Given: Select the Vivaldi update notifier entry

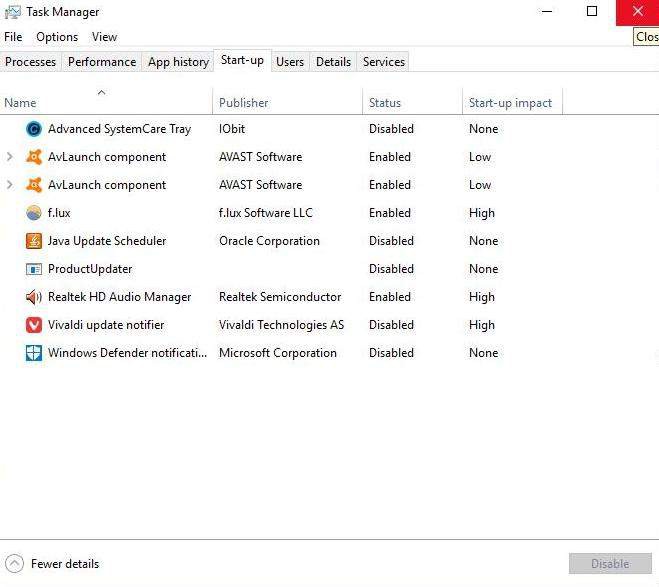Looking at the screenshot, I should pyautogui.click(x=106, y=325).
